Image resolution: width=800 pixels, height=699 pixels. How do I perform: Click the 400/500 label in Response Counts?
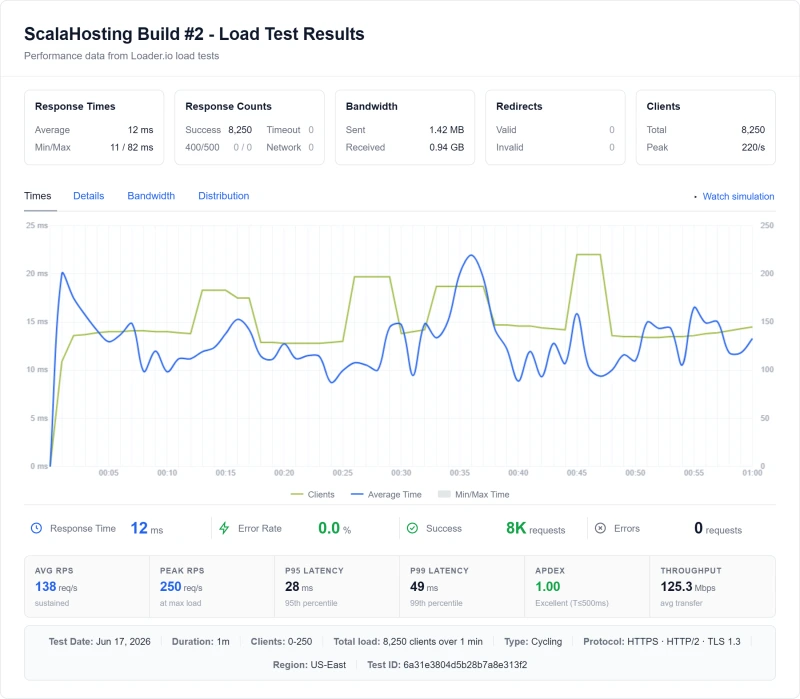click(x=202, y=147)
